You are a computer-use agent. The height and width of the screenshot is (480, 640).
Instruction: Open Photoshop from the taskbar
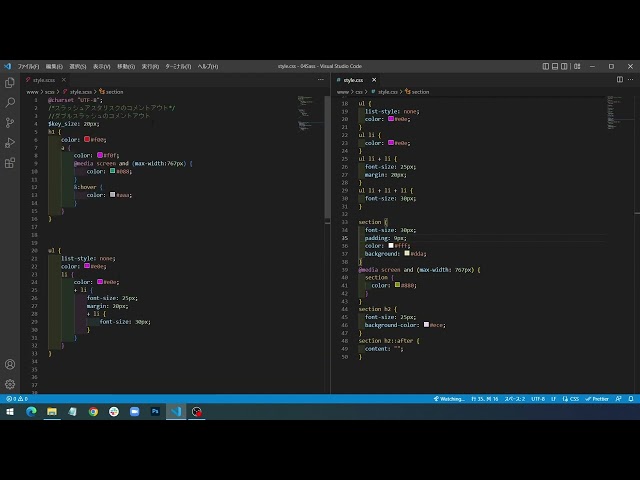coord(155,411)
